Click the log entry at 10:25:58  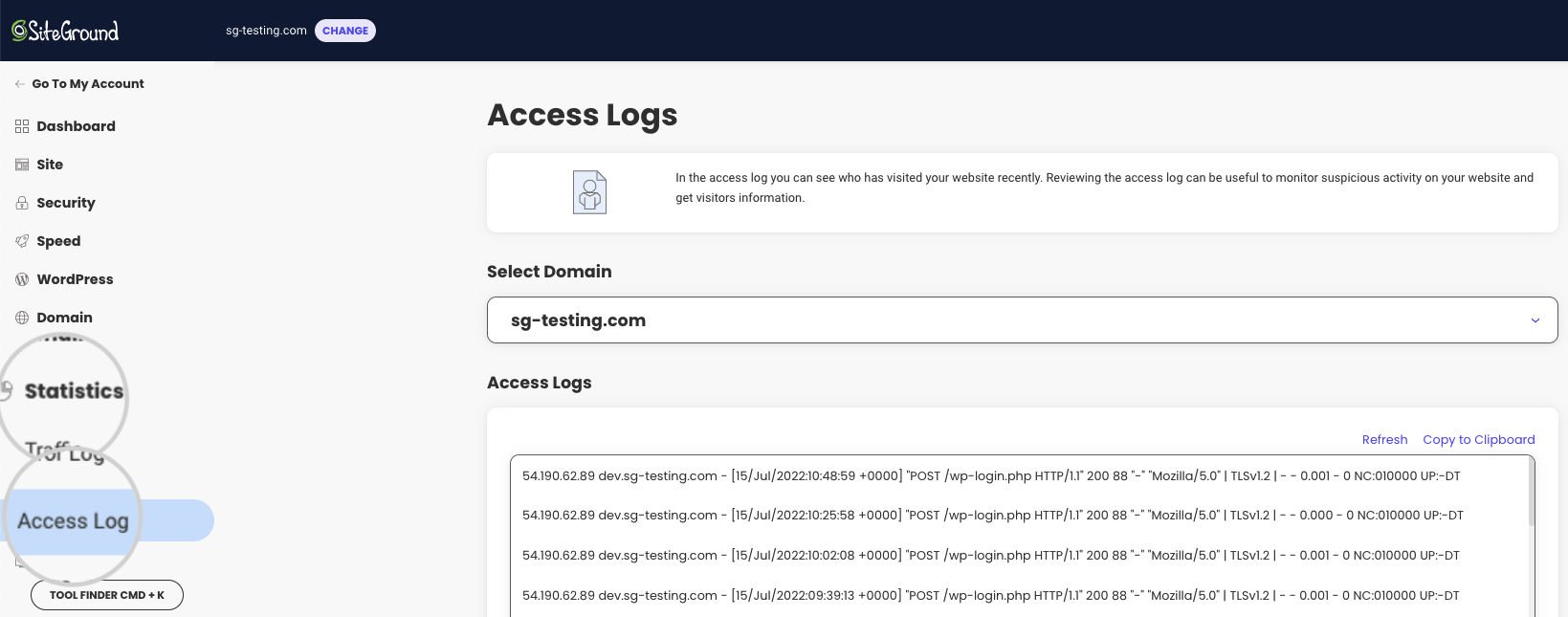[x=993, y=515]
